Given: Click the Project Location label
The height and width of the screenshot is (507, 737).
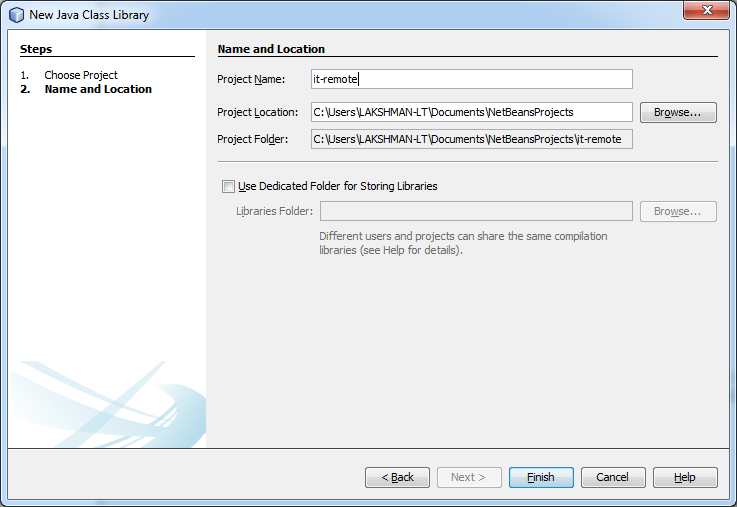Looking at the screenshot, I should [x=258, y=112].
